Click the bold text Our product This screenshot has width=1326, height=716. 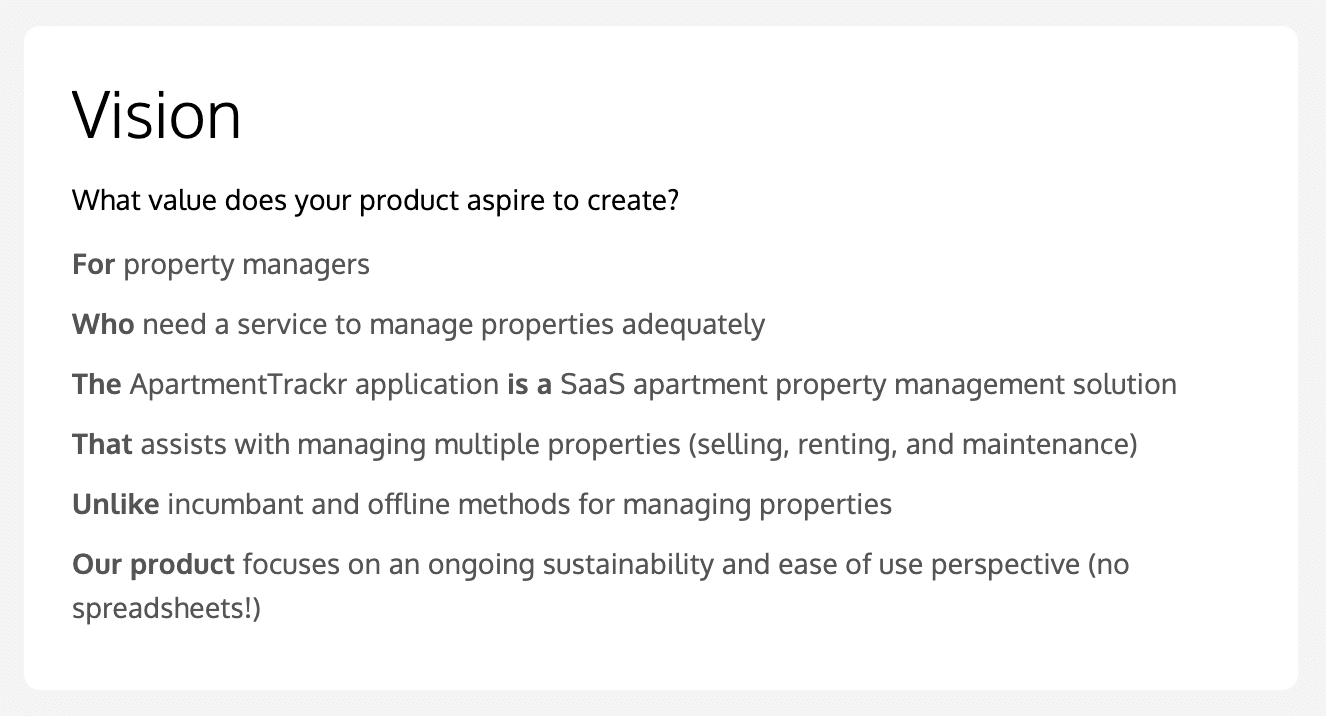coord(153,565)
